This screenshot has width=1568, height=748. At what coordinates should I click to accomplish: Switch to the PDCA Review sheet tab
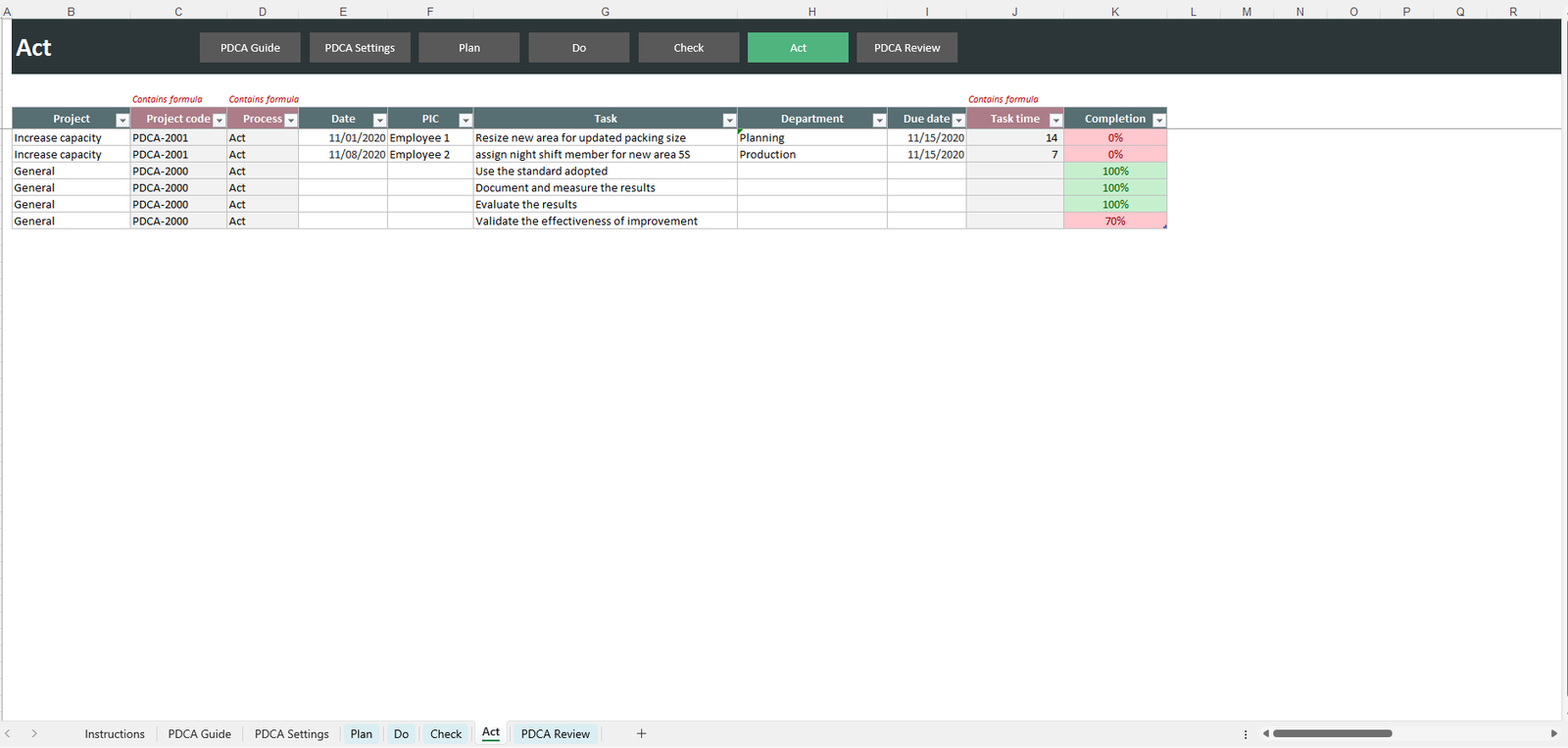pyautogui.click(x=555, y=733)
